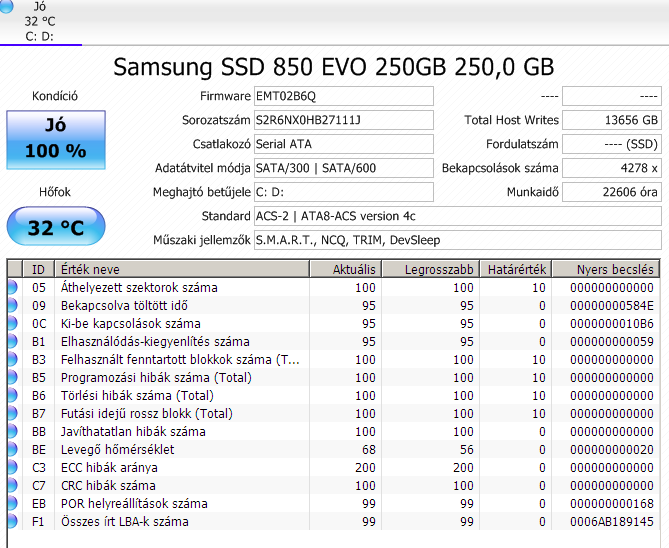
Task: Select attribute name Összes írt LBA-k száma
Action: click(x=125, y=521)
